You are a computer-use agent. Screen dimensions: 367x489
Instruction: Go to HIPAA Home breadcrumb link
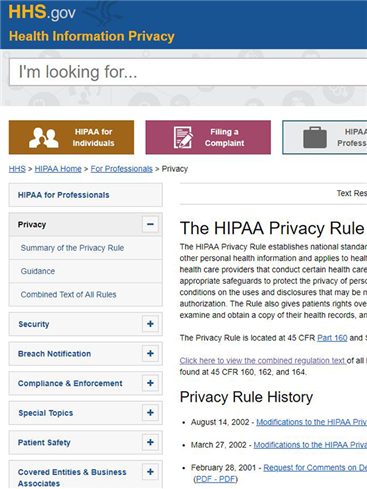[x=58, y=169]
